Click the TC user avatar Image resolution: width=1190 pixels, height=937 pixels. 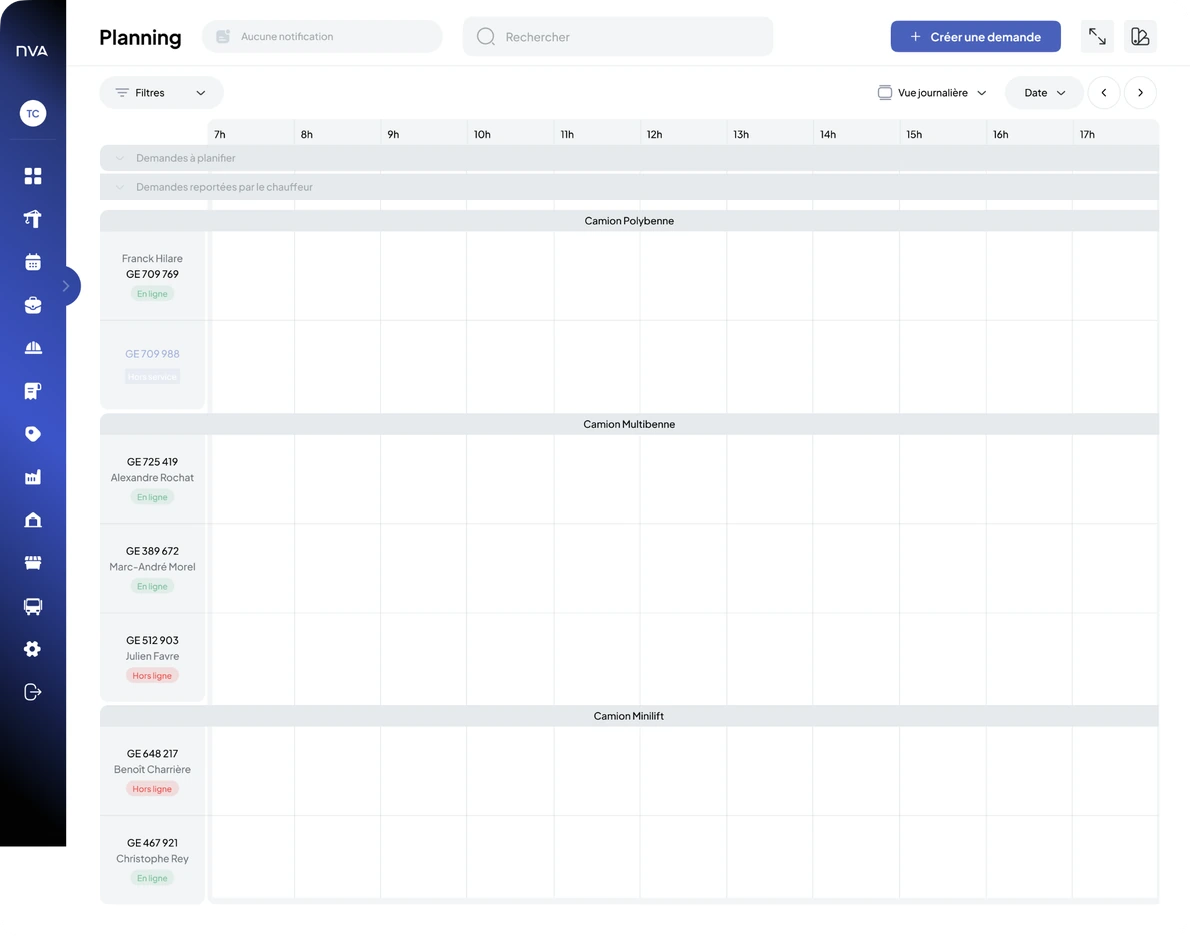click(x=33, y=114)
